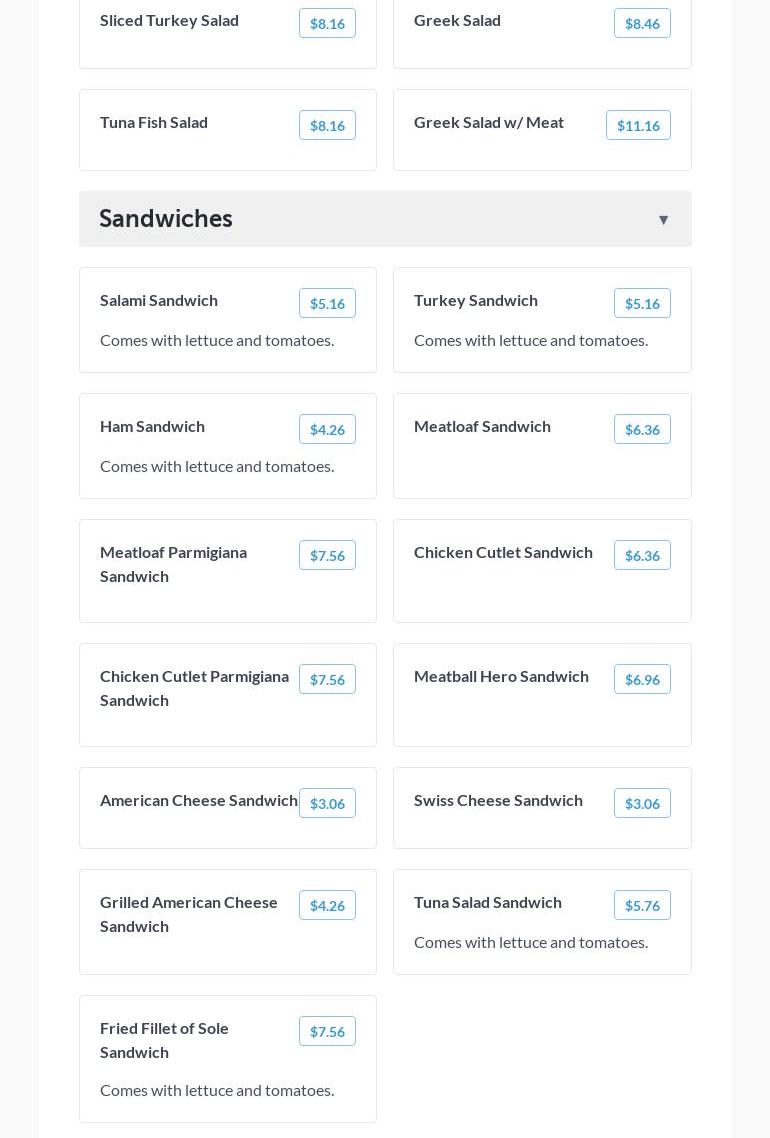Choose the Meatloaf Sandwich $6.36 price
The image size is (770, 1138).
point(642,429)
